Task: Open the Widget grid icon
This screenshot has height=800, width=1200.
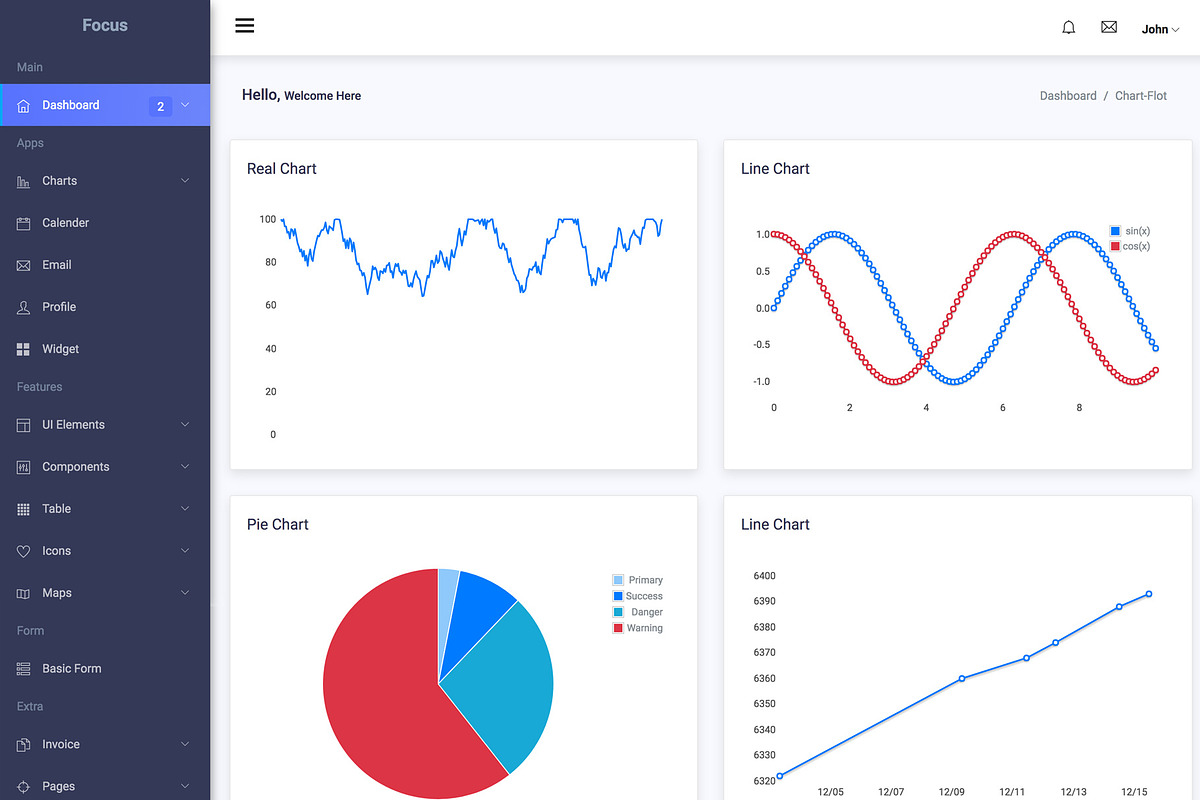Action: 22,348
